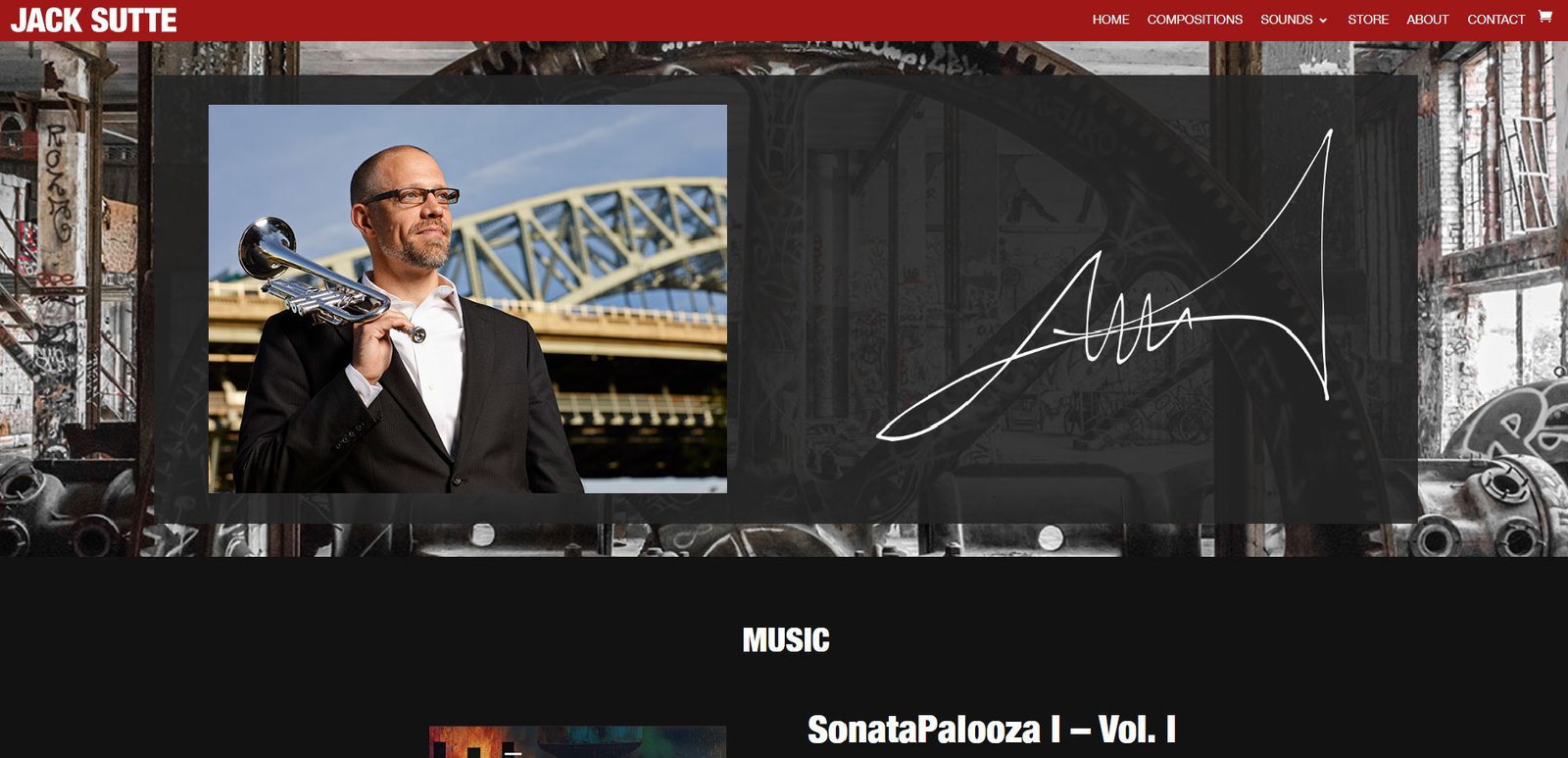Click the MUSIC section heading
This screenshot has width=1568, height=758.
pos(786,640)
